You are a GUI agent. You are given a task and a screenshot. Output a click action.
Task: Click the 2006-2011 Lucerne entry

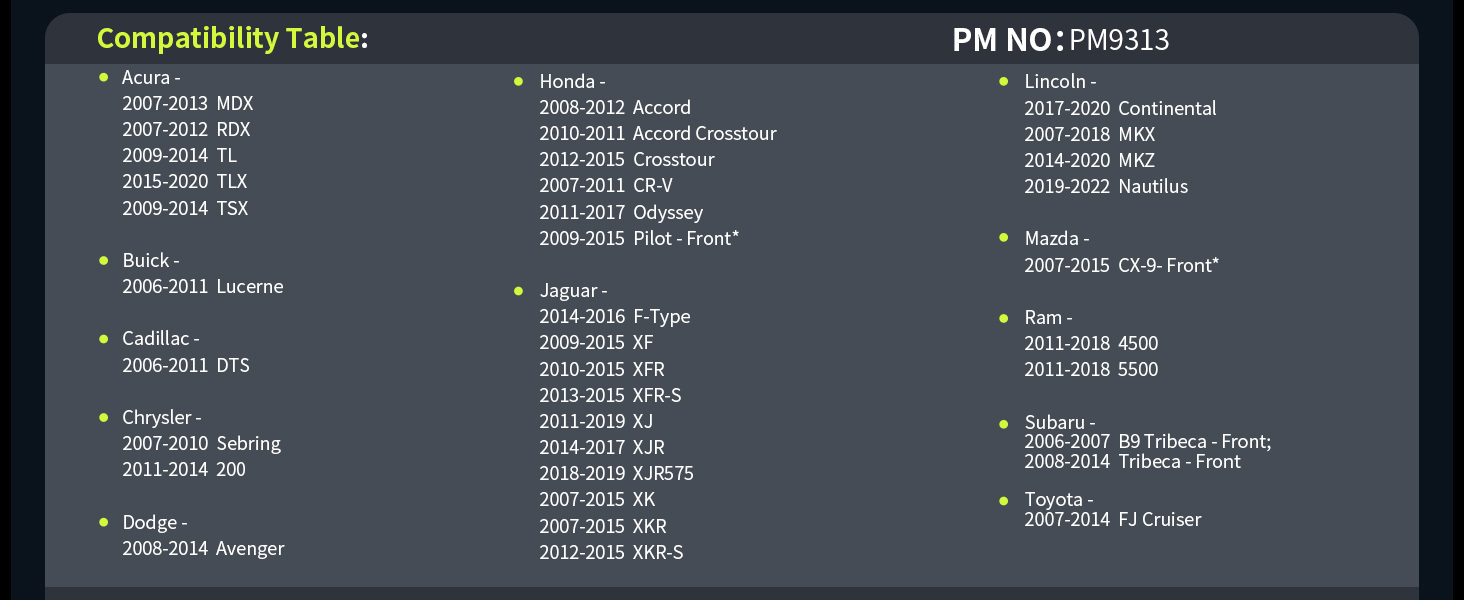(203, 287)
